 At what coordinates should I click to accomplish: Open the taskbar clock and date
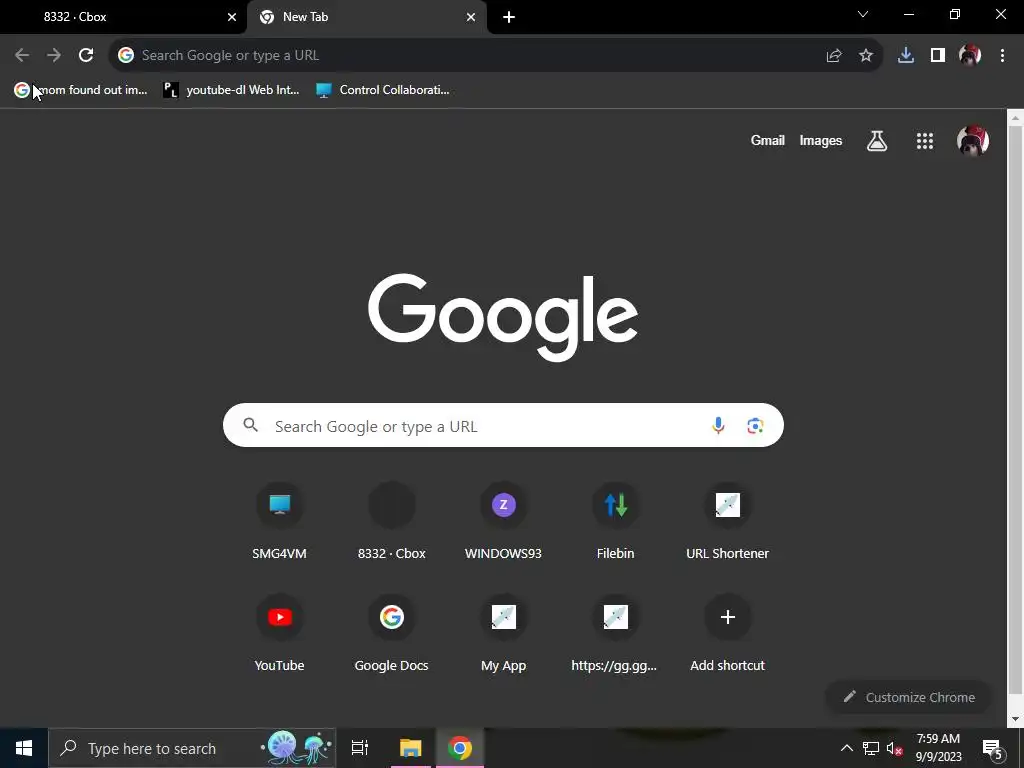pos(938,748)
